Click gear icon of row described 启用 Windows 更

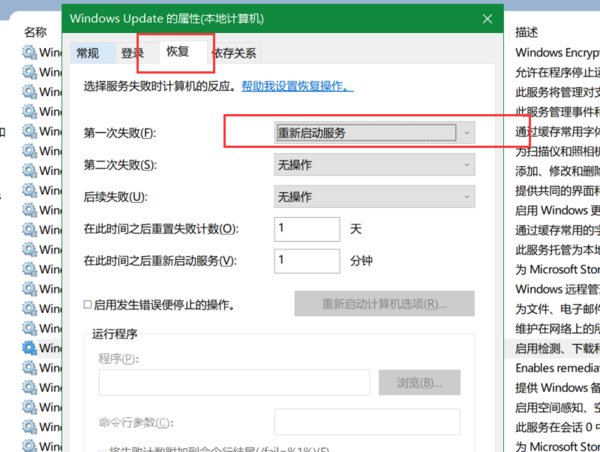[30, 210]
